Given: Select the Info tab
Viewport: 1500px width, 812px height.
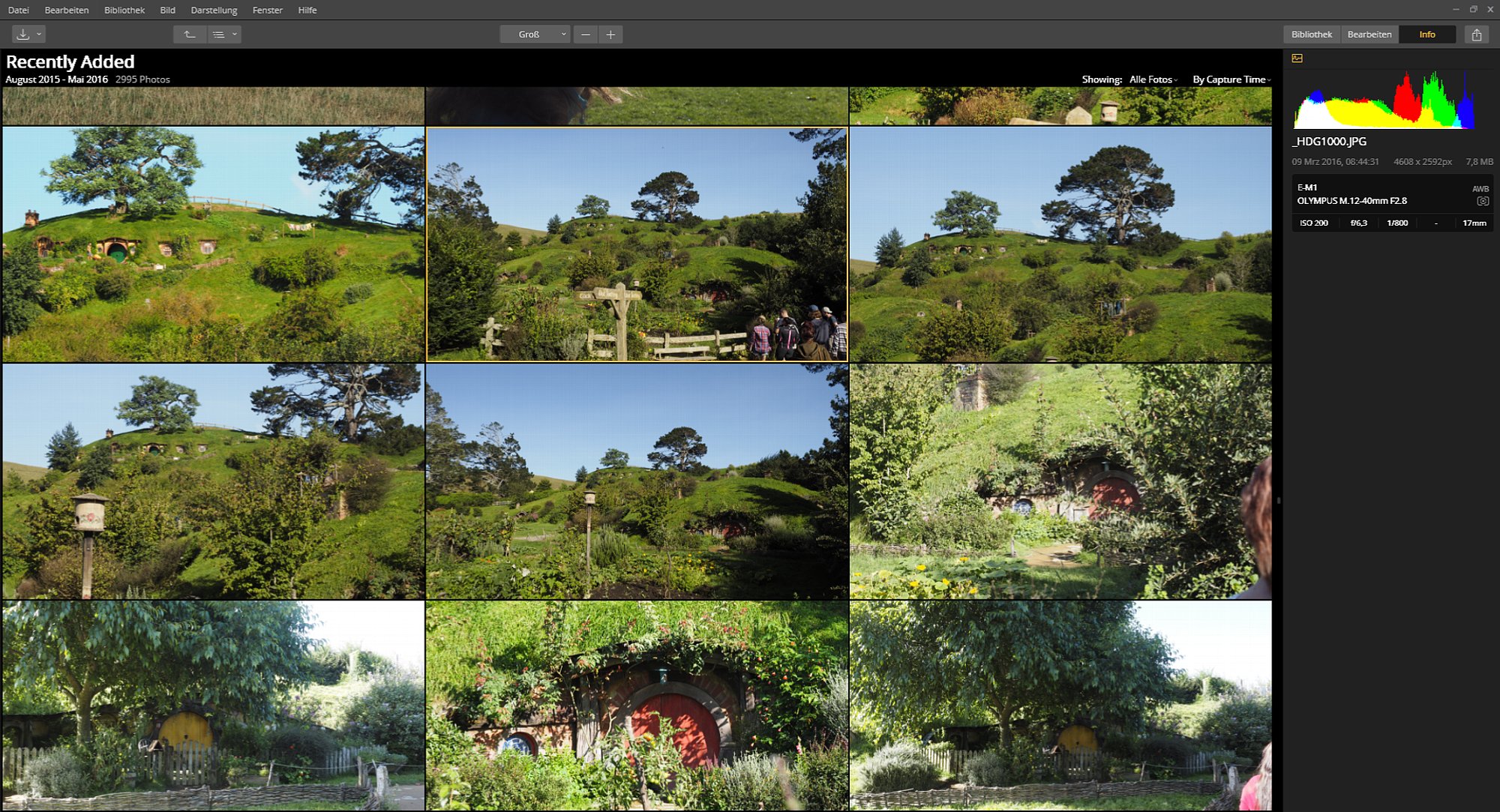Looking at the screenshot, I should [1427, 34].
